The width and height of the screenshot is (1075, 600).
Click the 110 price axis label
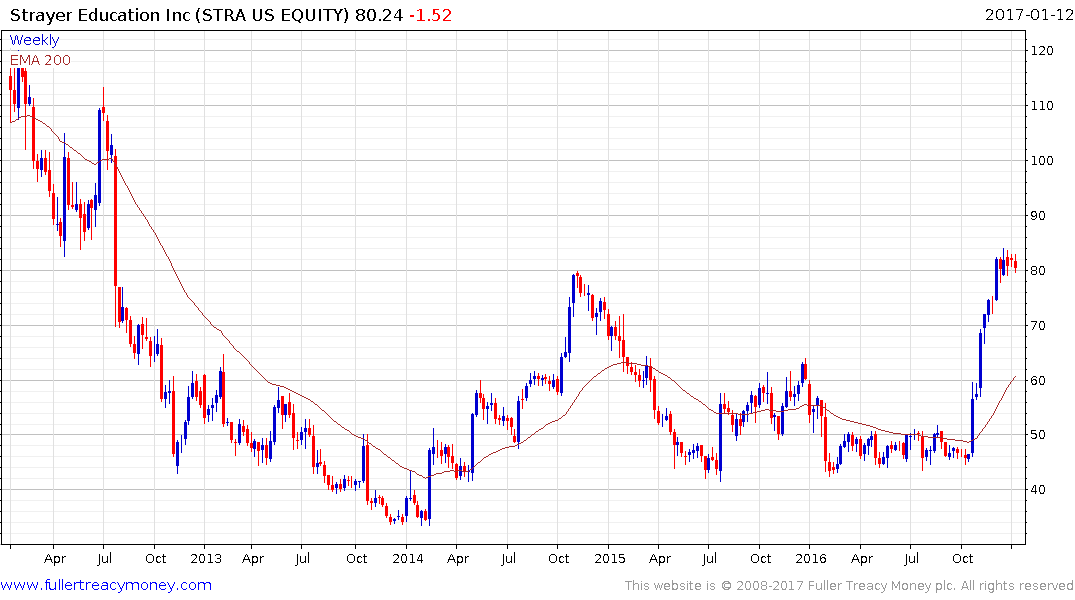point(1042,106)
